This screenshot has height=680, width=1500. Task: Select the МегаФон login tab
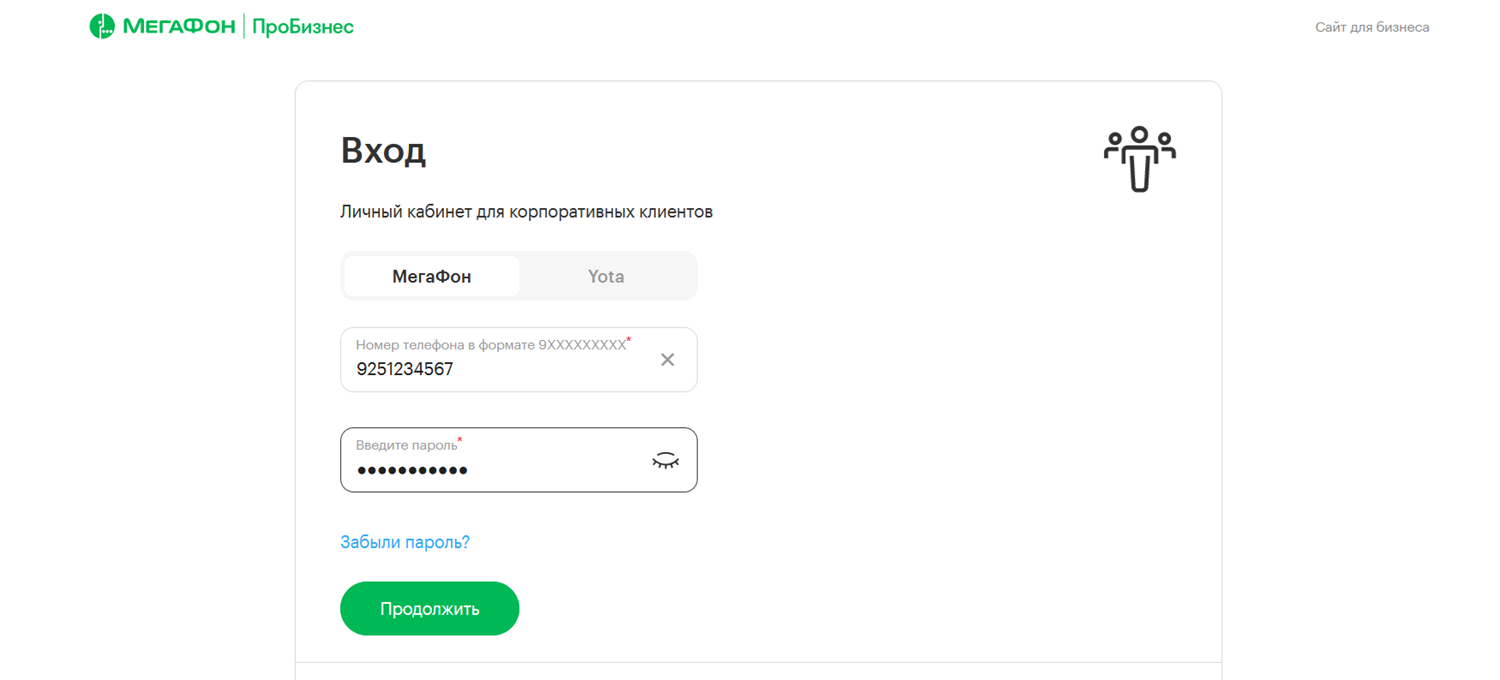(x=432, y=276)
